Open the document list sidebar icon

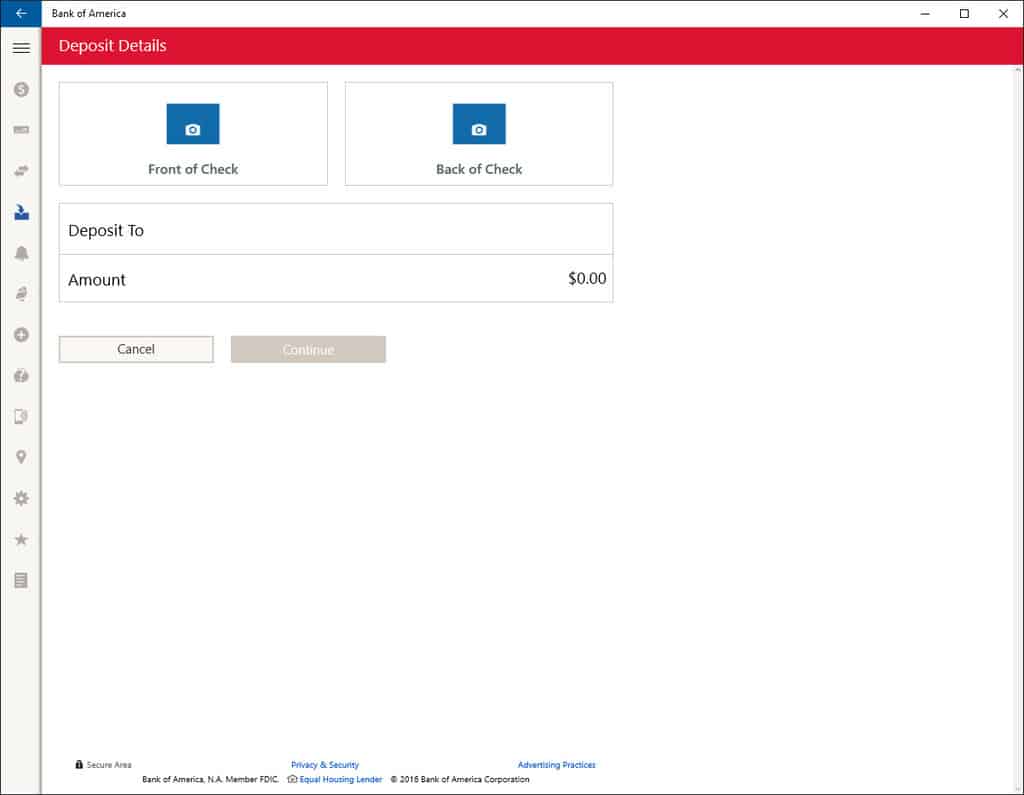pyautogui.click(x=21, y=580)
